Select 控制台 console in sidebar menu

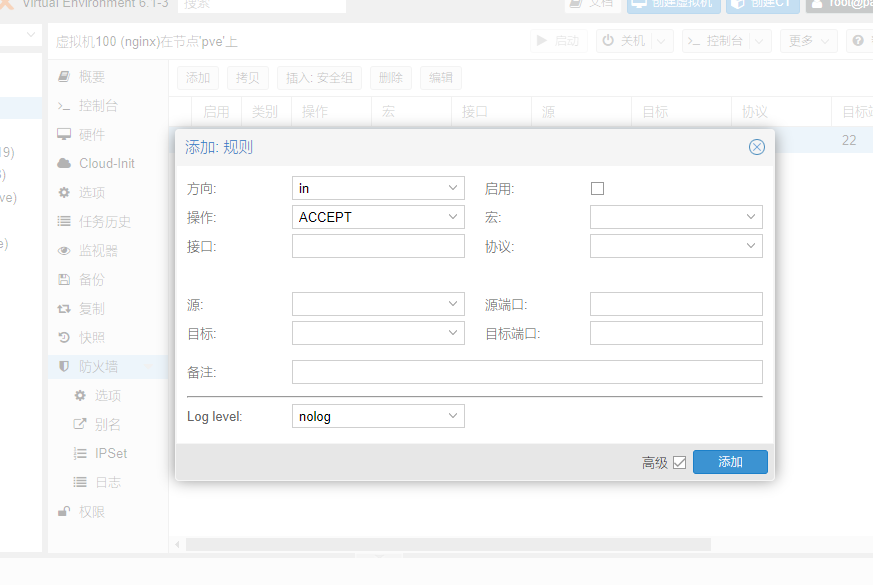[98, 106]
